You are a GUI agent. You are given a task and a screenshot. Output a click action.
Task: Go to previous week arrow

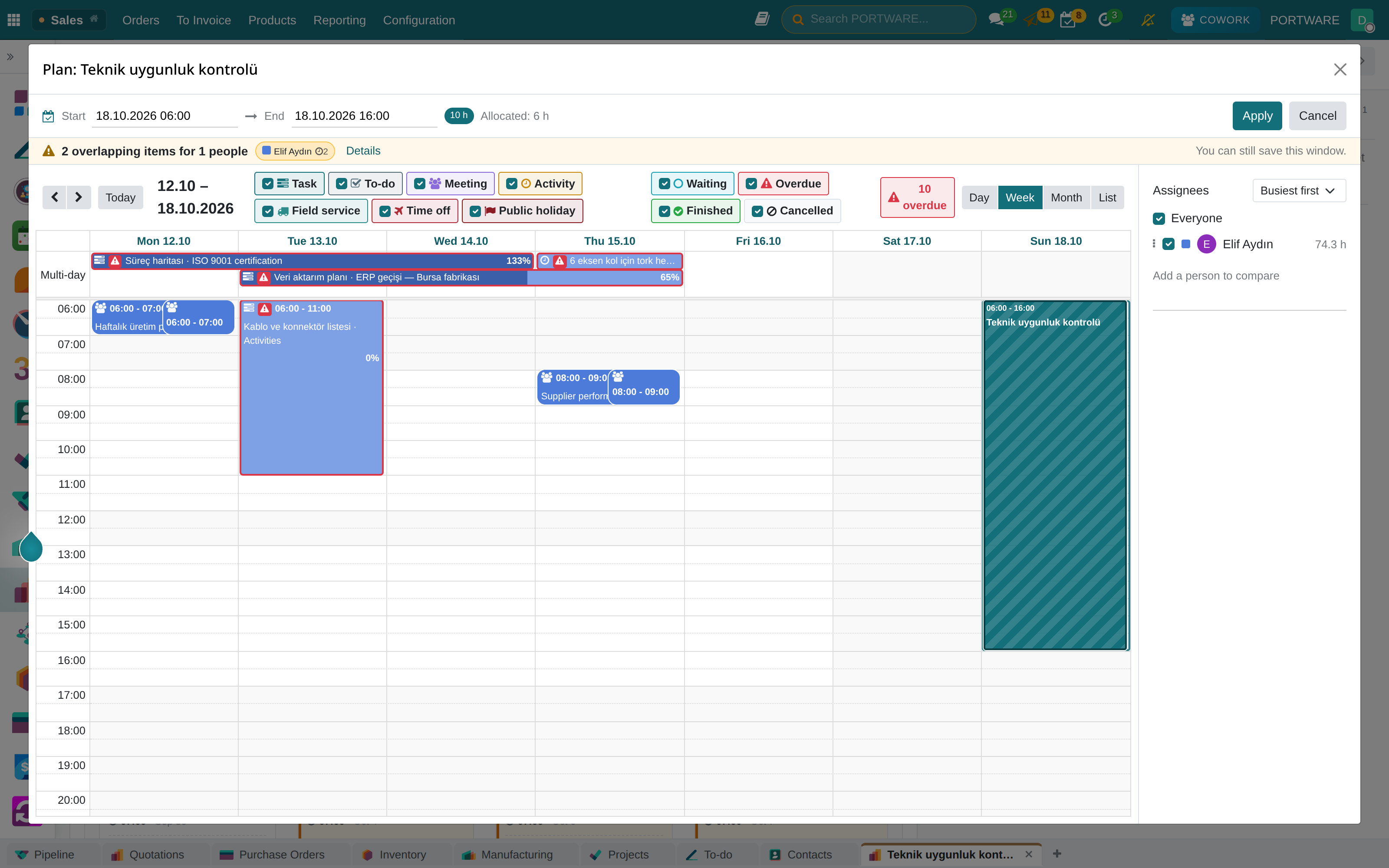tap(55, 197)
